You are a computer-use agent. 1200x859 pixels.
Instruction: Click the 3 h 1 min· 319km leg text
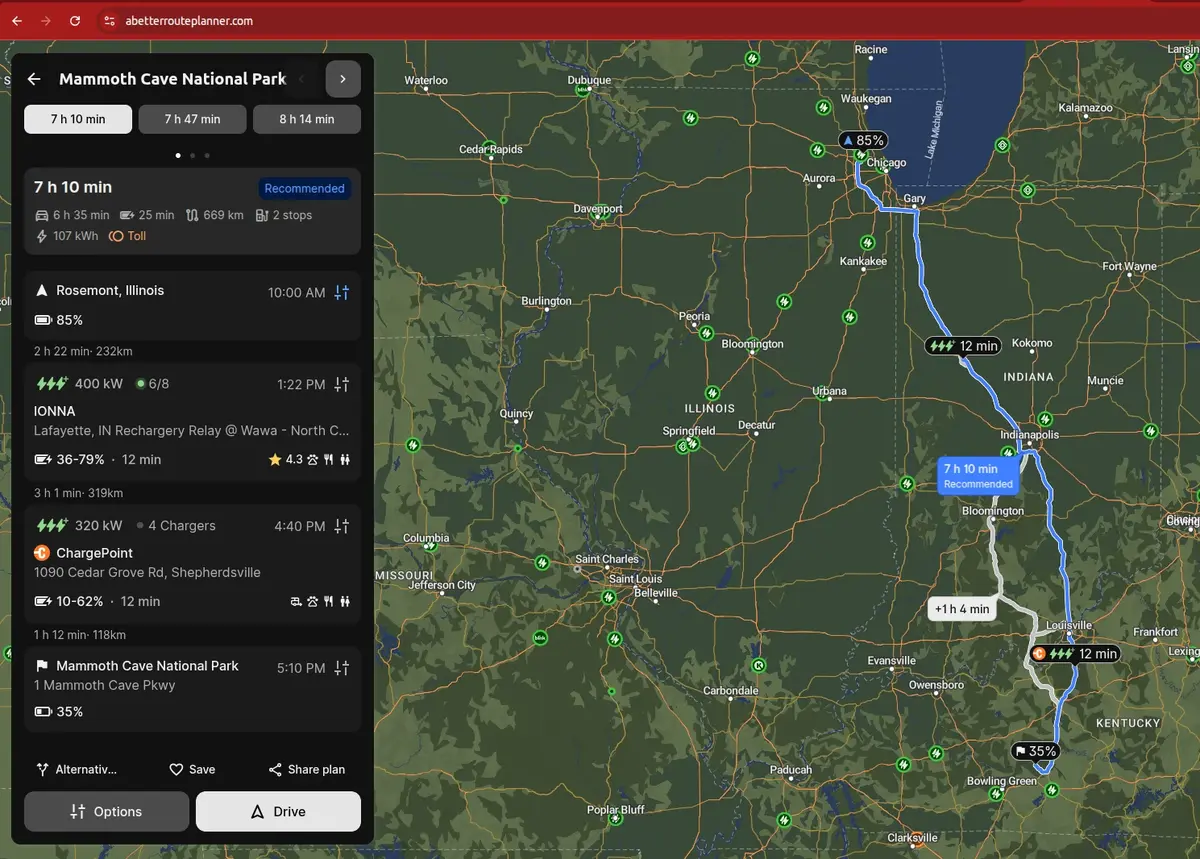point(79,493)
